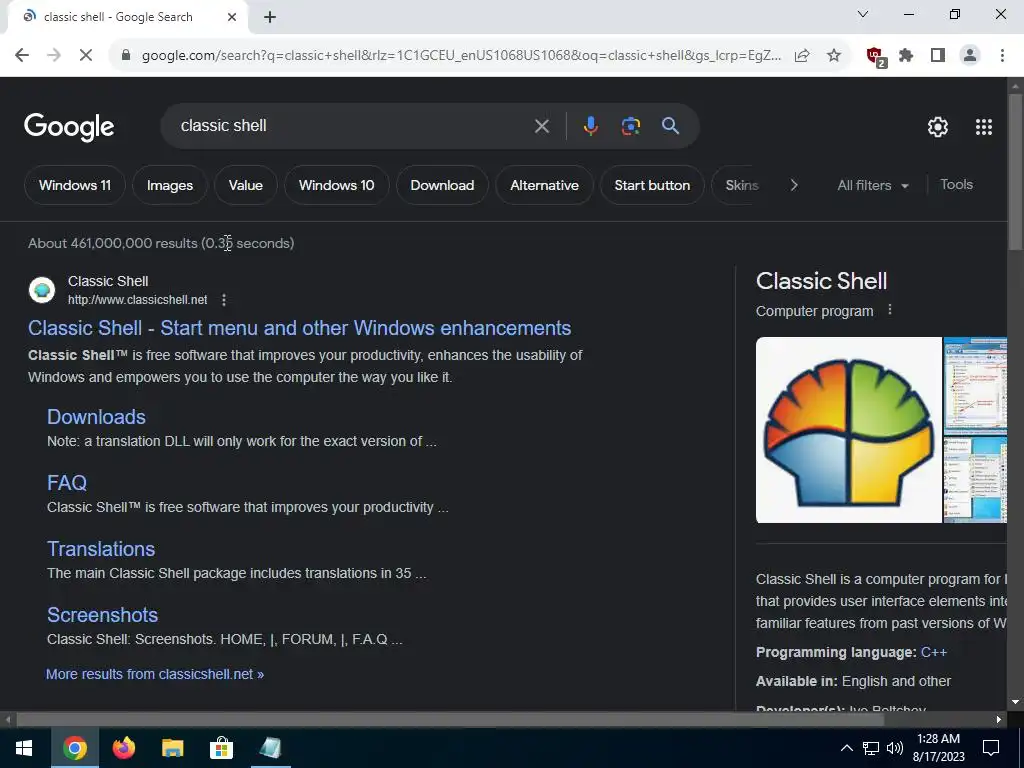The height and width of the screenshot is (768, 1024).
Task: Select the Windows 10 filter chip
Action: [x=336, y=185]
